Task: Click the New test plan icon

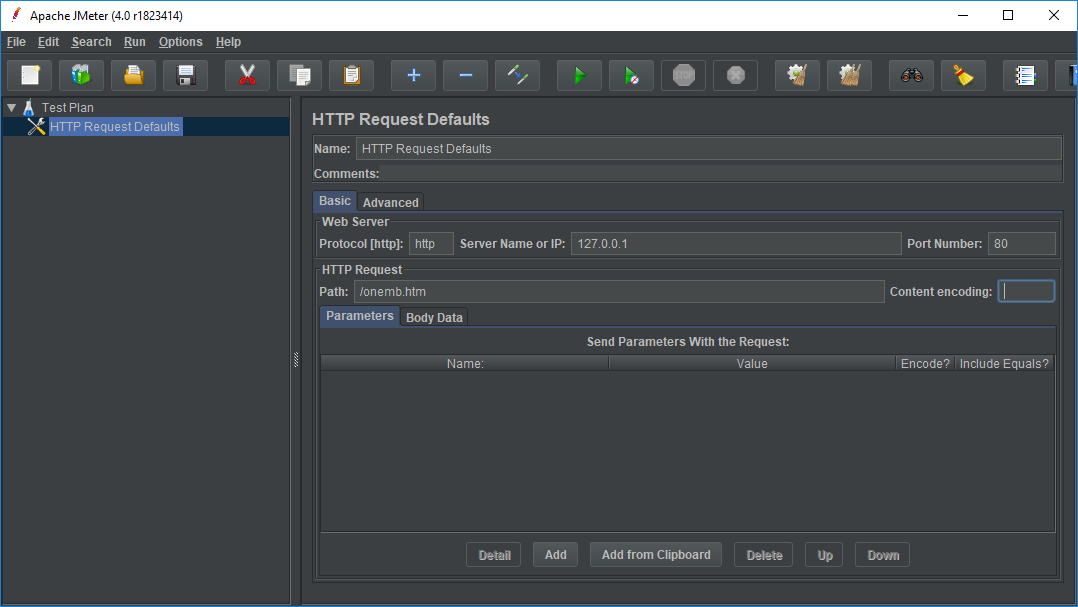Action: [x=30, y=75]
